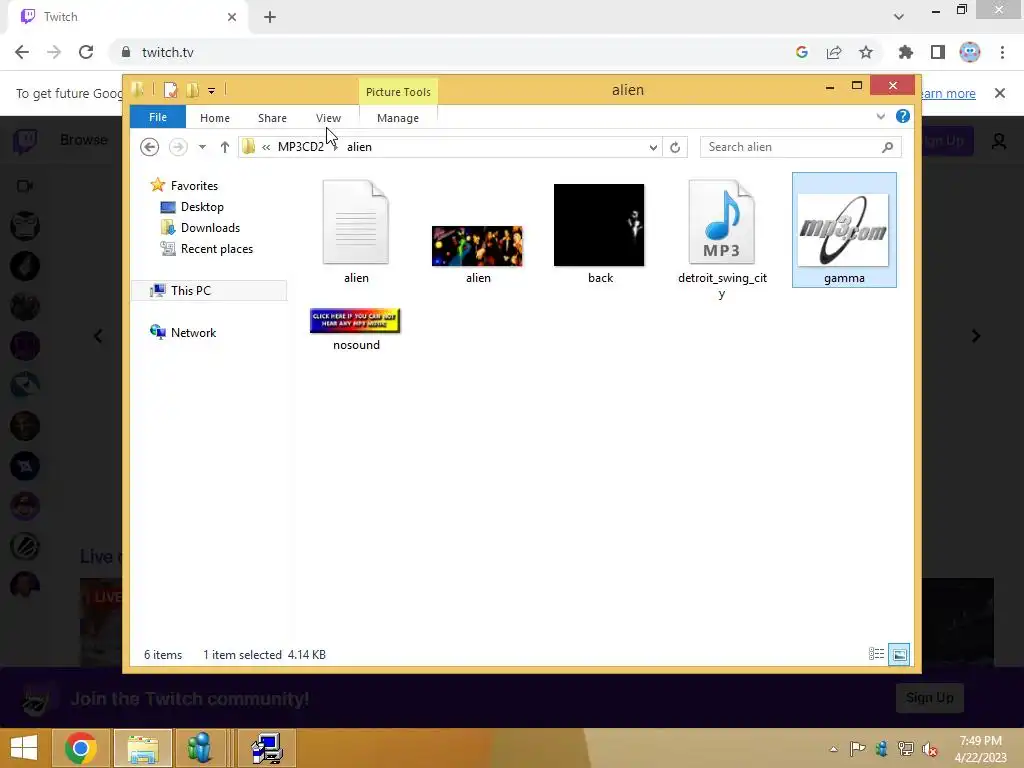1024x768 pixels.
Task: Open the Home ribbon tab
Action: point(214,118)
